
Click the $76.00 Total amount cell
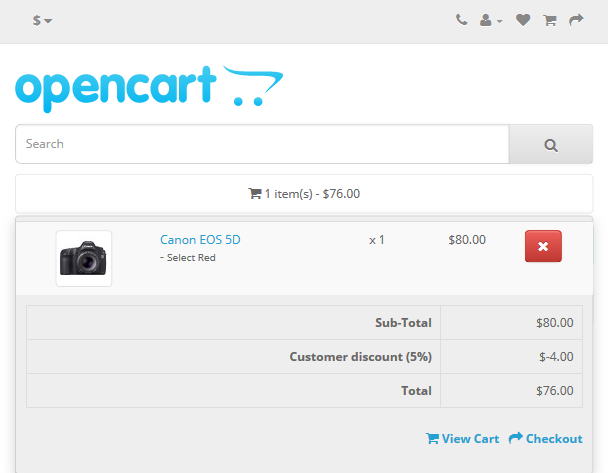click(x=511, y=390)
